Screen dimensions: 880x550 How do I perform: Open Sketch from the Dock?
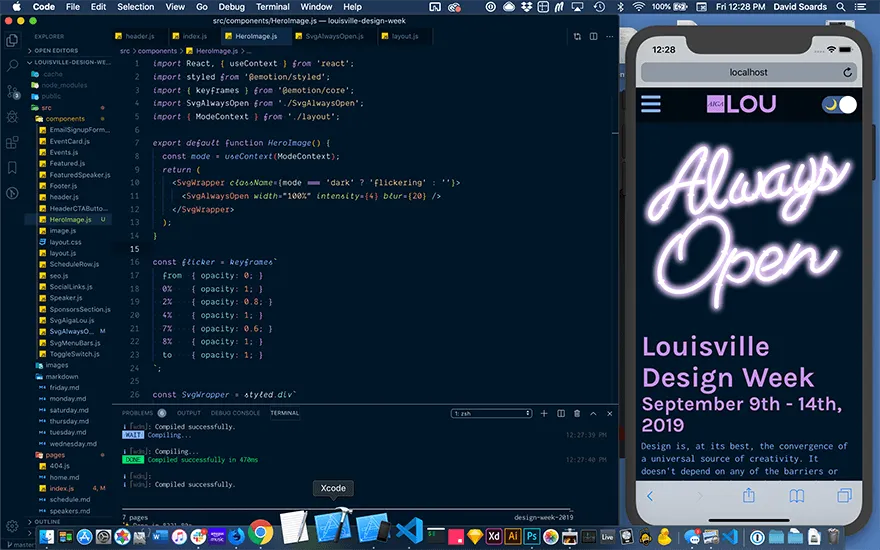[475, 536]
